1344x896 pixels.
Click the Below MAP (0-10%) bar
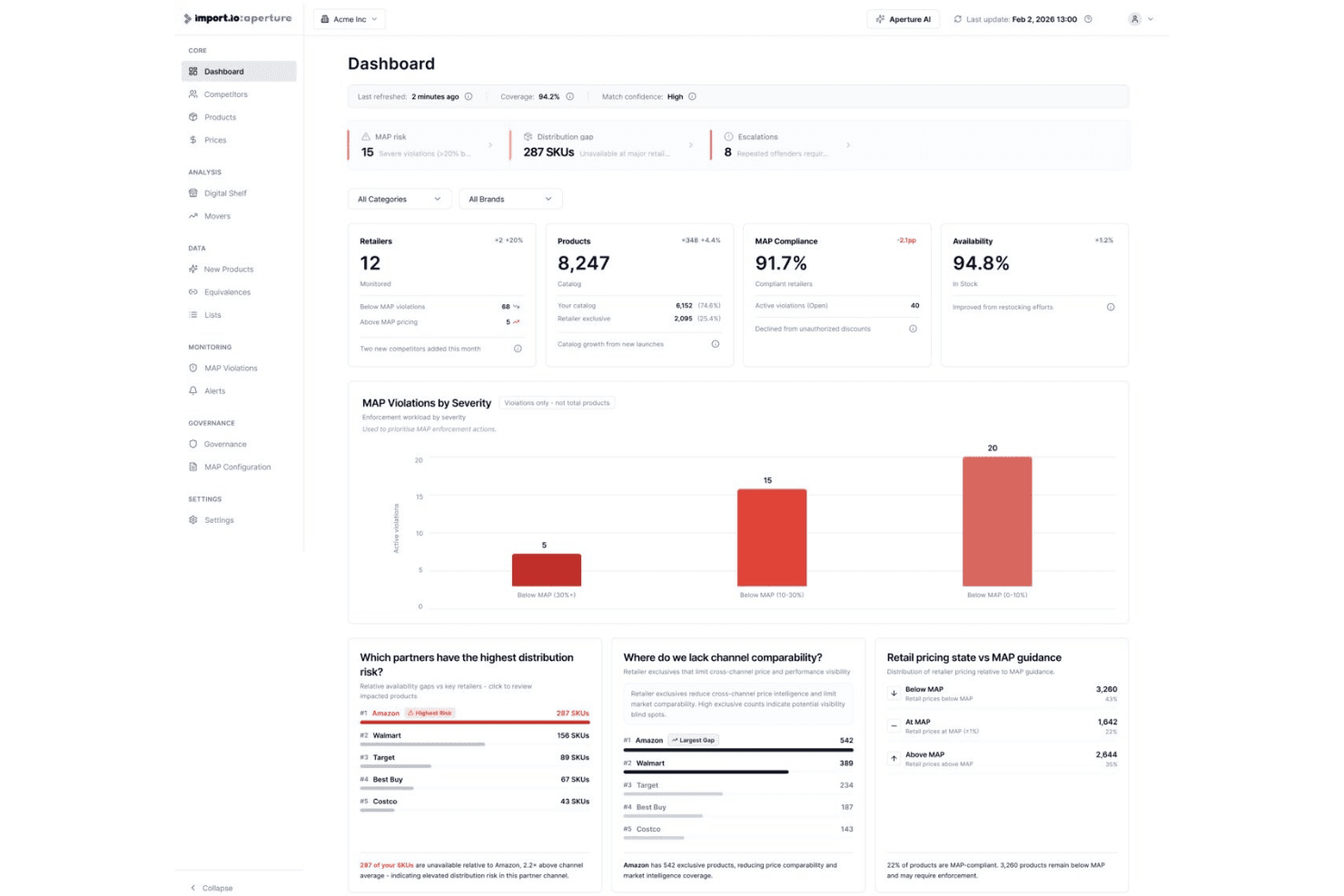tap(997, 521)
